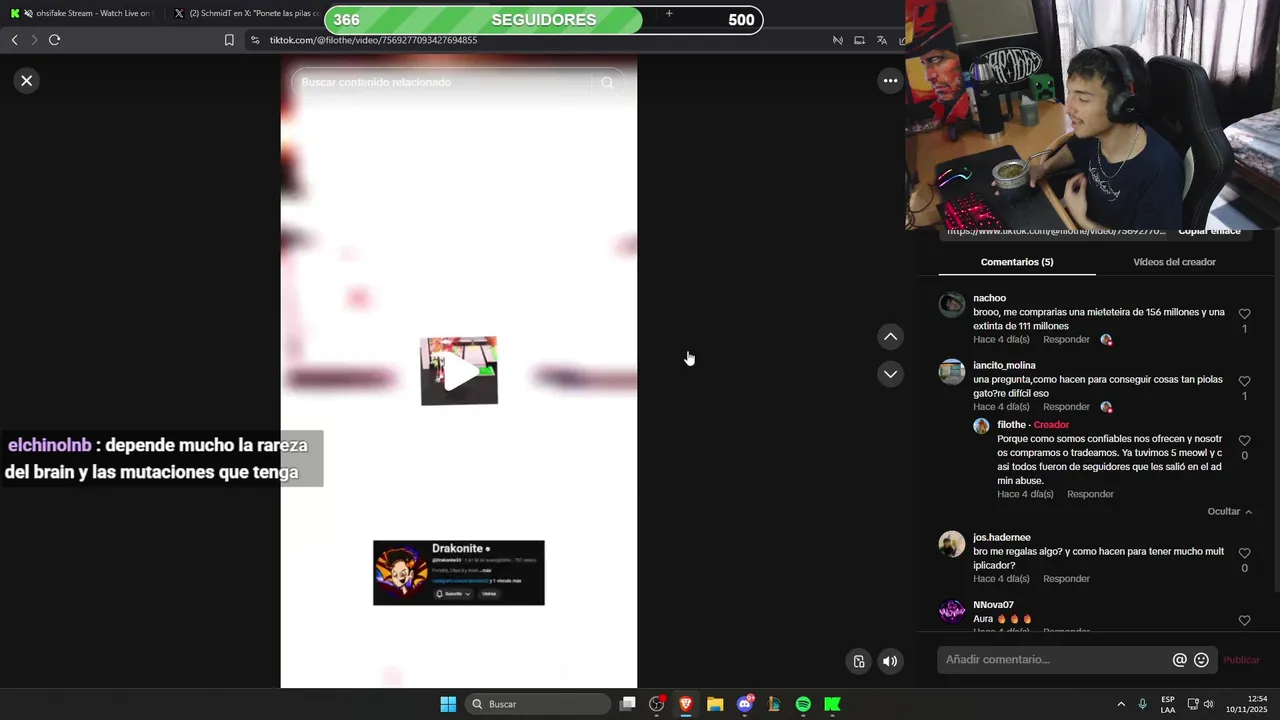Screen dimensions: 1280x720
Task: Like filothe's reply comment
Action: click(x=1244, y=441)
